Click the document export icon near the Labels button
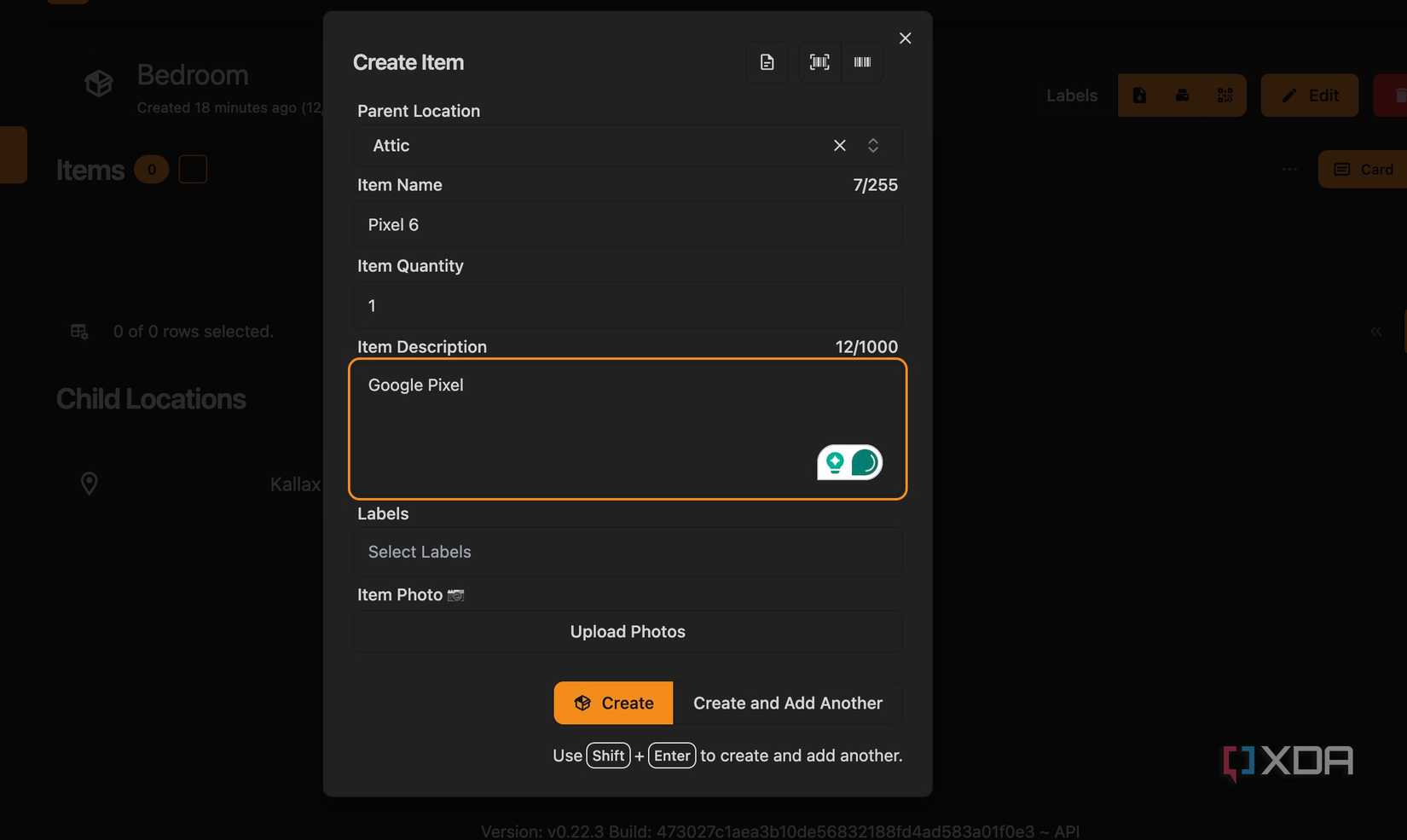The image size is (1407, 840). 1139,96
